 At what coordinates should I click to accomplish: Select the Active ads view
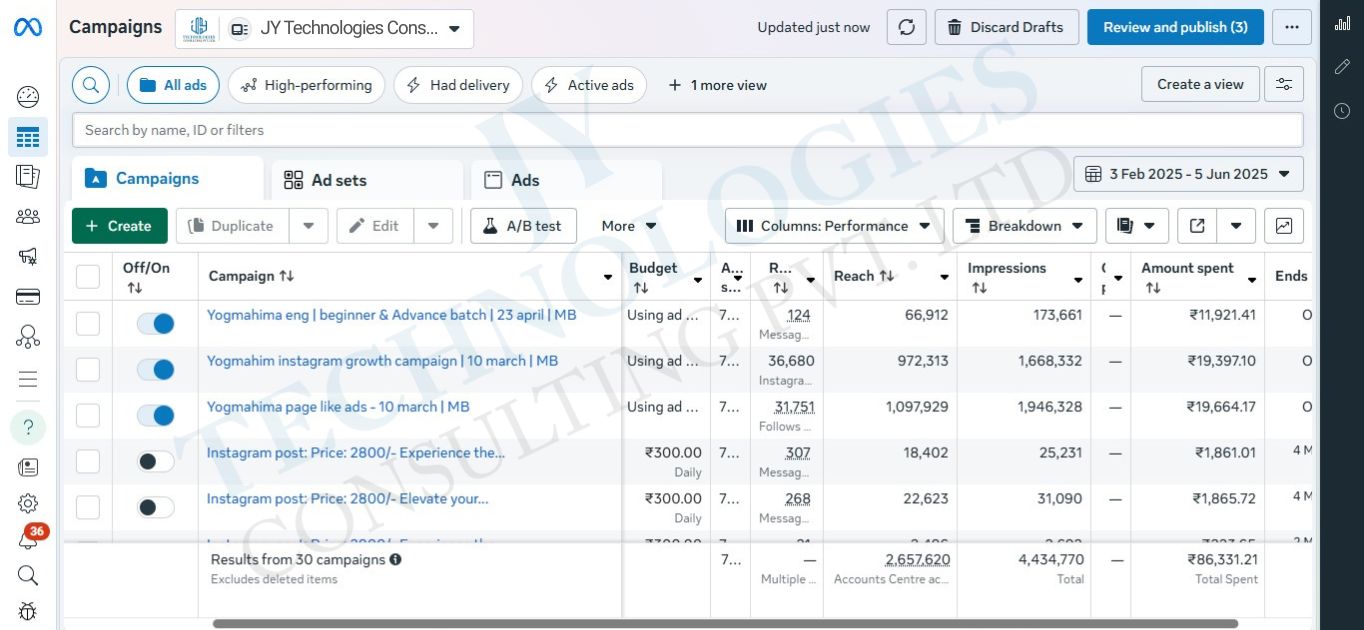pos(589,85)
